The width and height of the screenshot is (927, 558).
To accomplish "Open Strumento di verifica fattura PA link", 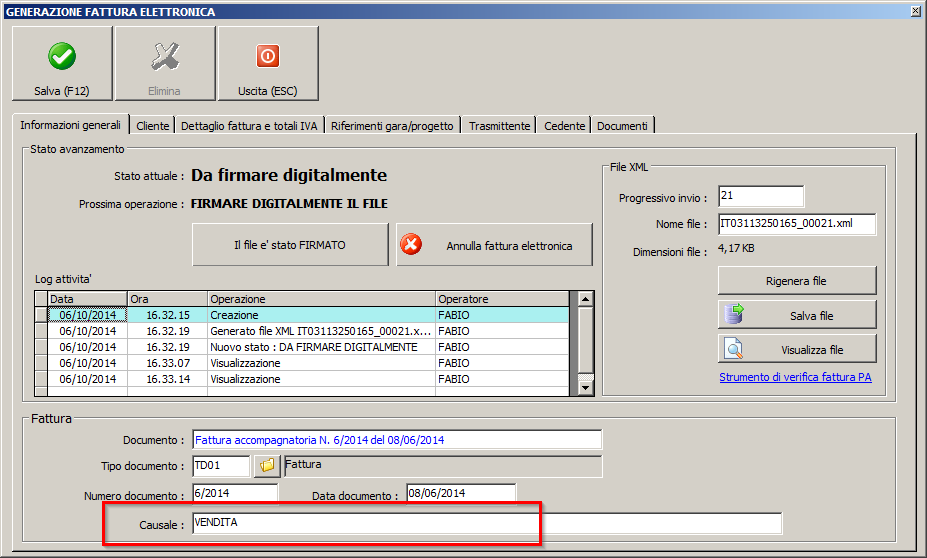I will point(795,377).
